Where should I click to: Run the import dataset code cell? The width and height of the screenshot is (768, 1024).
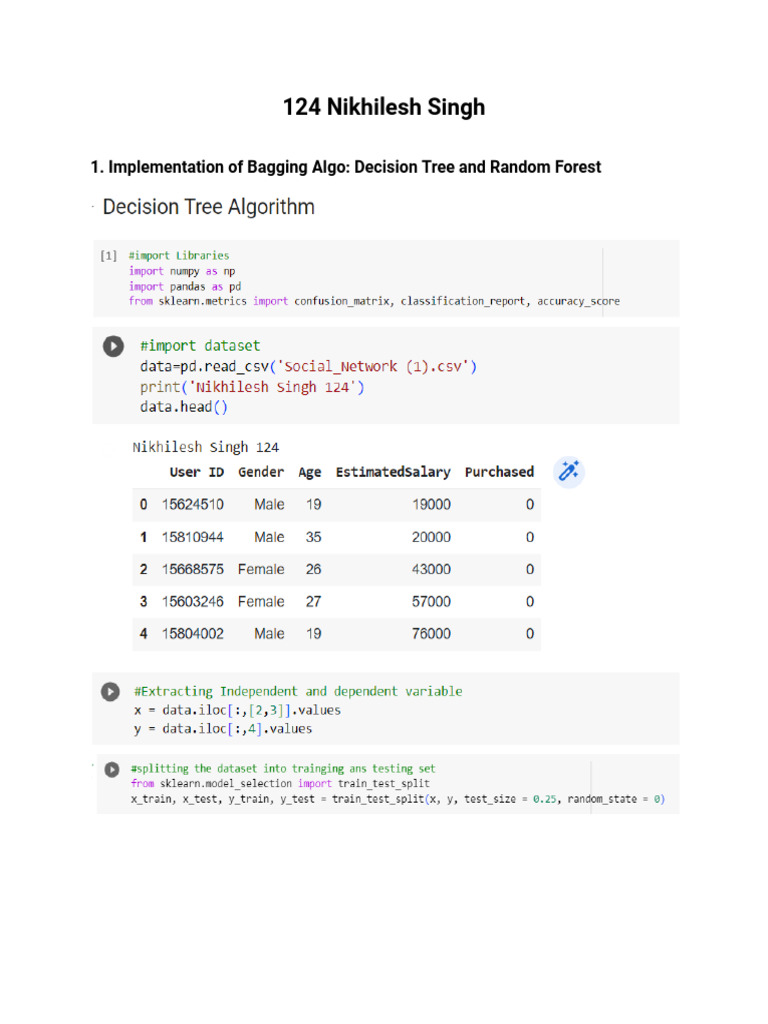[x=114, y=346]
